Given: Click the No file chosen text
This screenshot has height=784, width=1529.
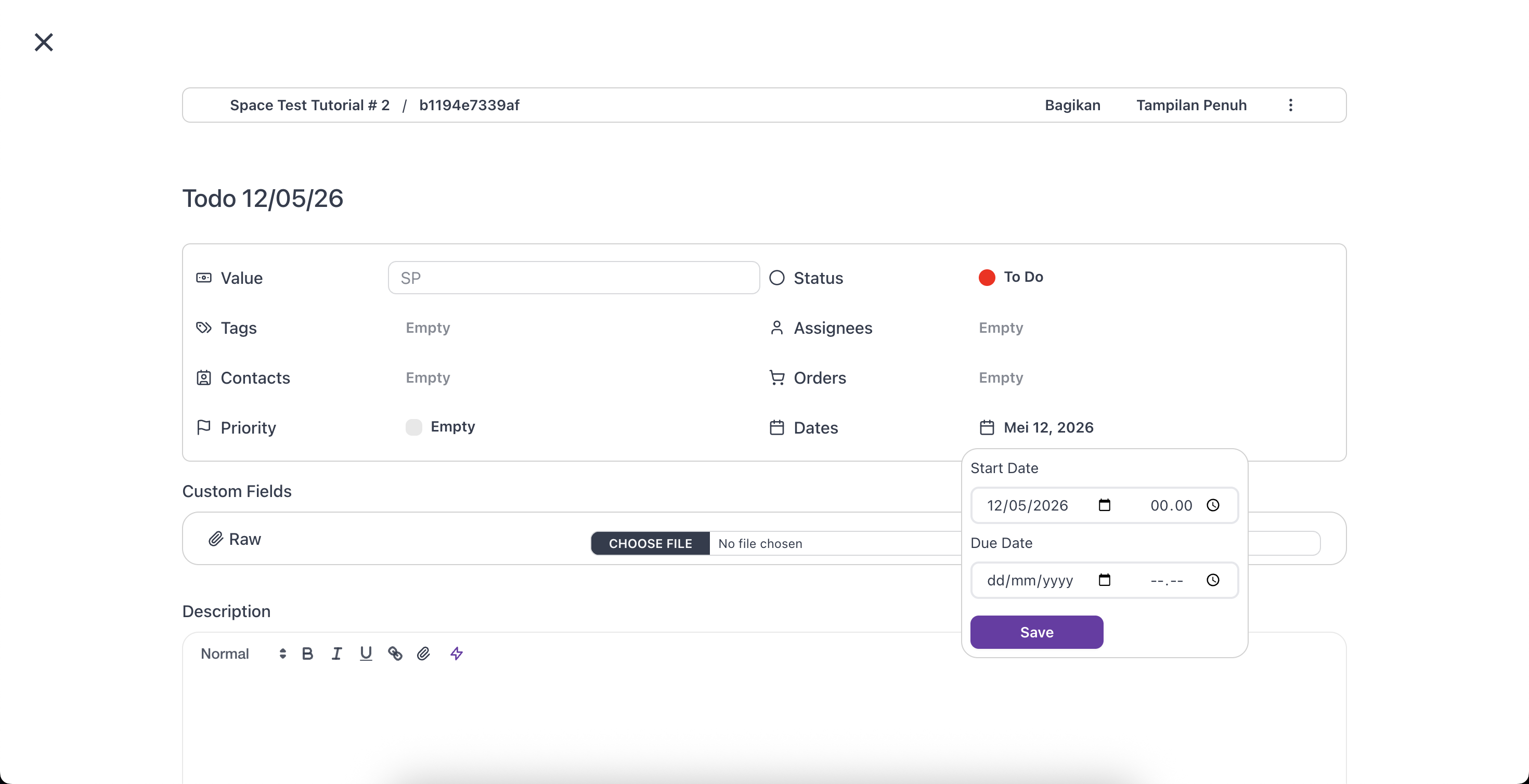Looking at the screenshot, I should coord(760,544).
